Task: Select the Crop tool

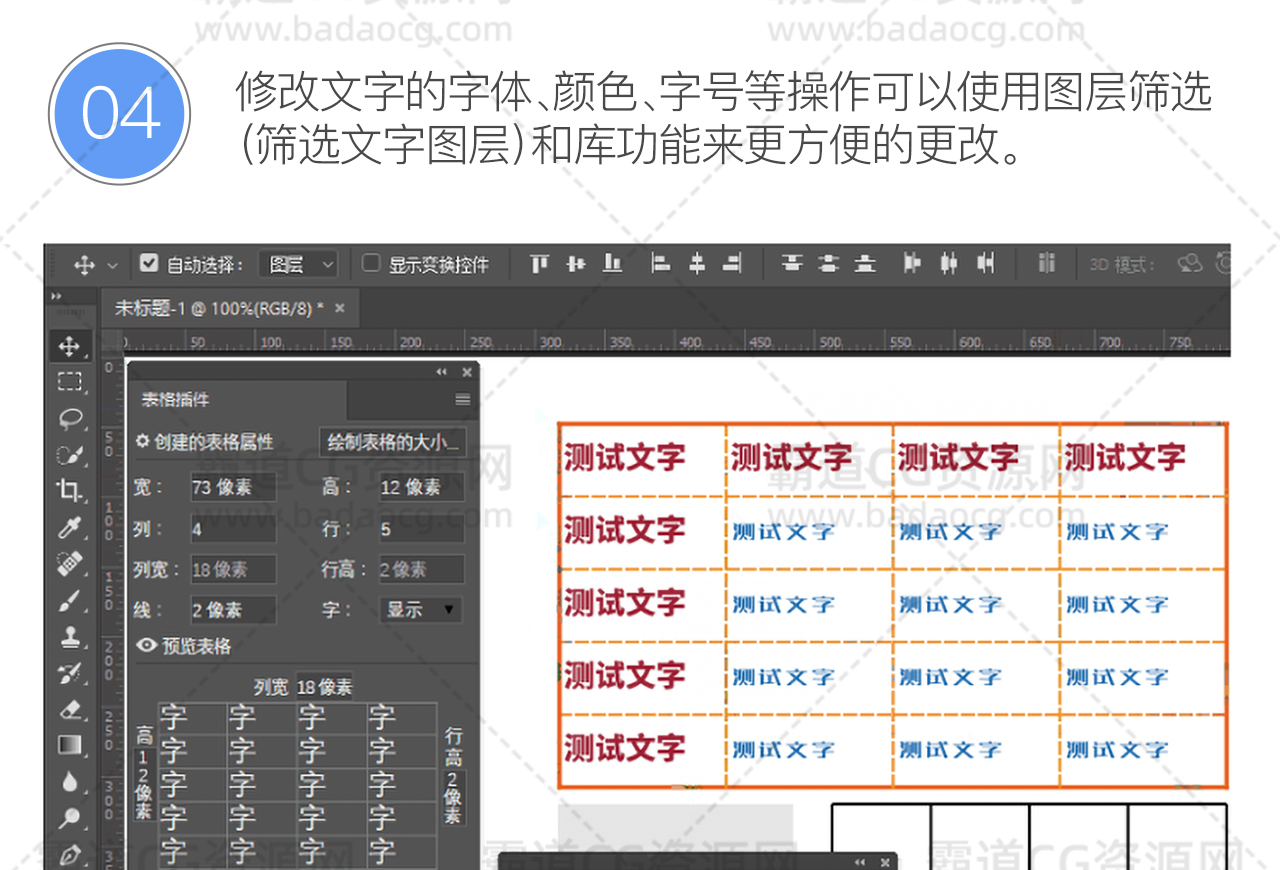Action: 69,490
